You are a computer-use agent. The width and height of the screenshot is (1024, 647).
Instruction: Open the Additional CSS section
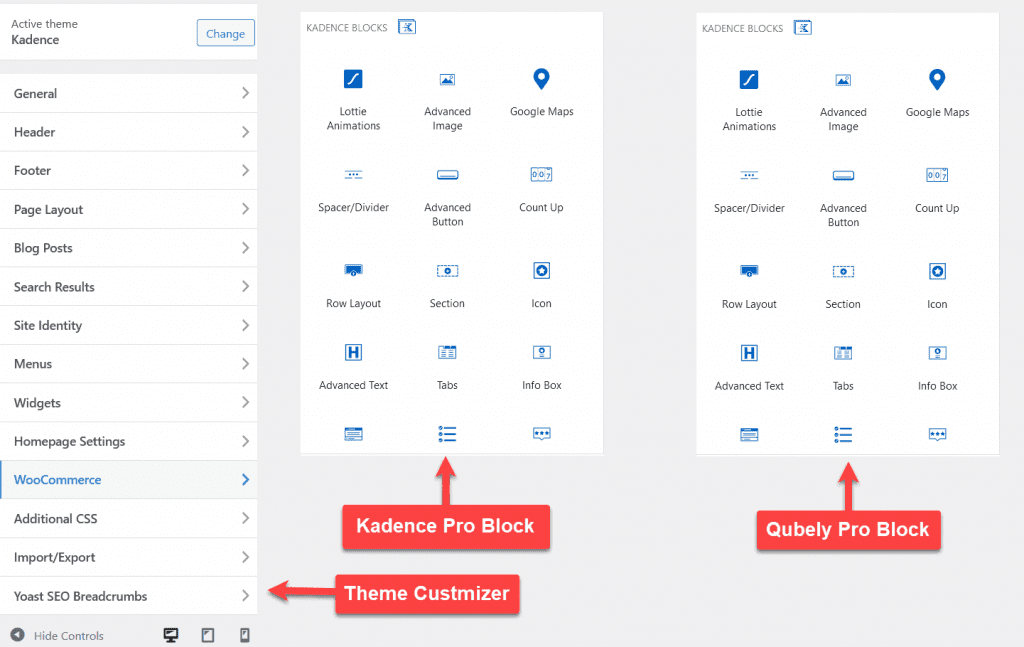point(128,519)
